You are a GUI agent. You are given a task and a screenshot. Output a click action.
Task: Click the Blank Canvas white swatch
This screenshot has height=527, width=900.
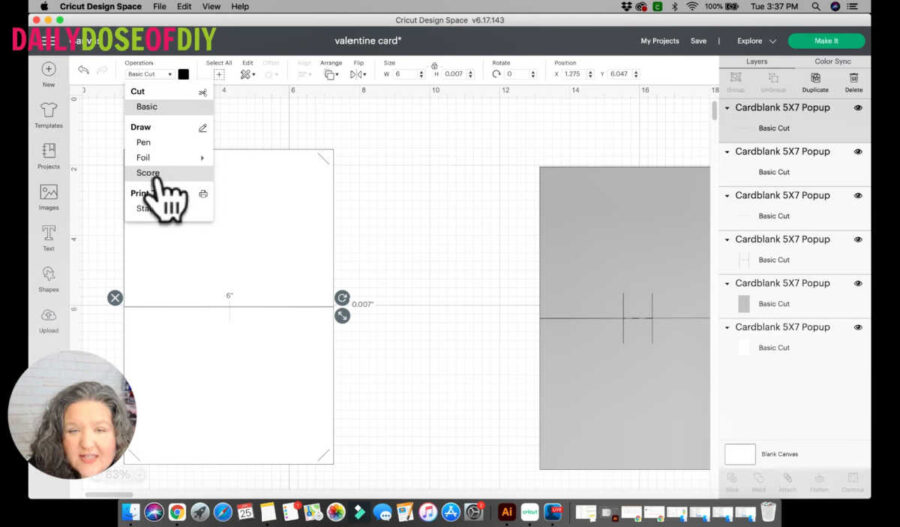pos(740,454)
